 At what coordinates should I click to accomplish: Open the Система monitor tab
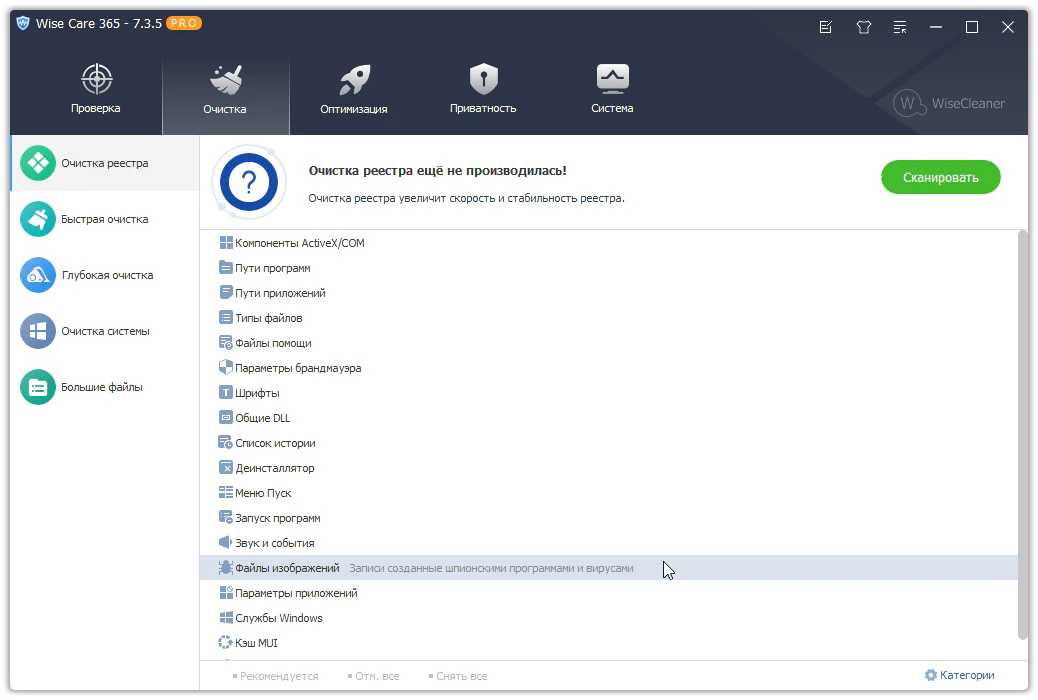tap(612, 90)
